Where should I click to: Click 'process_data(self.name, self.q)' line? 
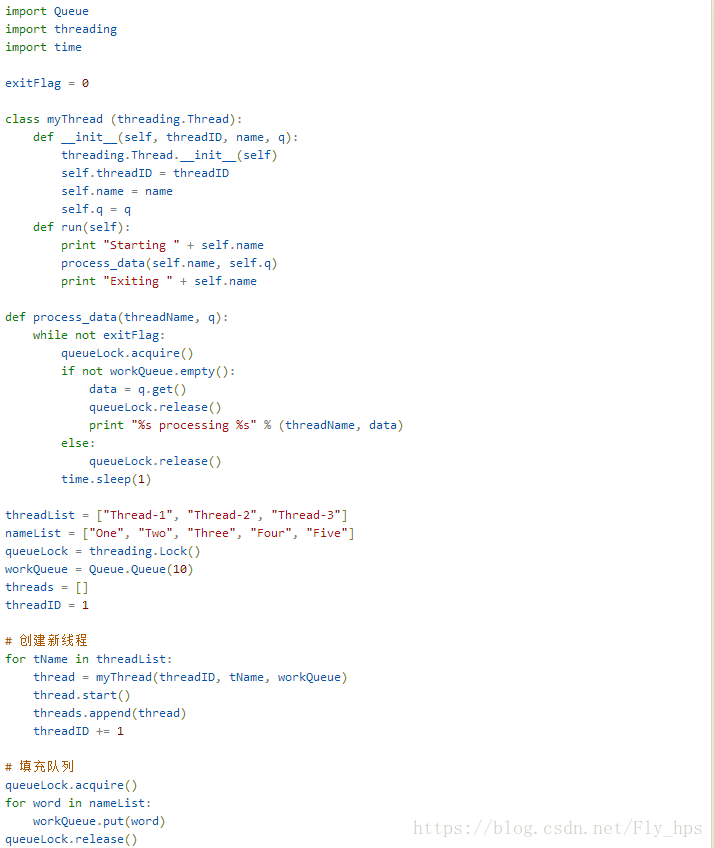pyautogui.click(x=169, y=263)
